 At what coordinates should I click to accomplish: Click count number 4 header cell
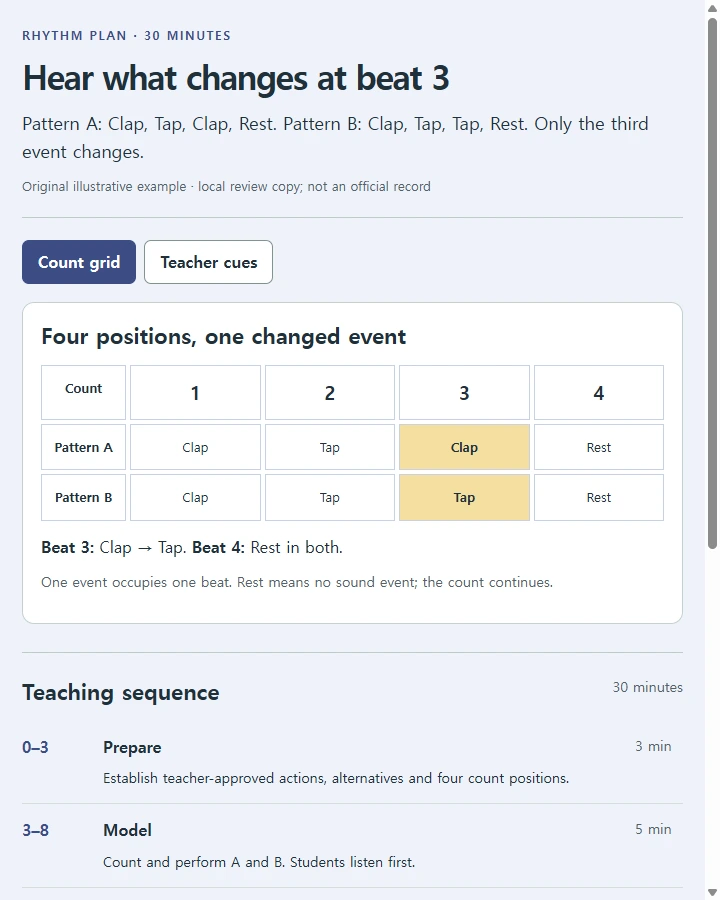pos(599,393)
